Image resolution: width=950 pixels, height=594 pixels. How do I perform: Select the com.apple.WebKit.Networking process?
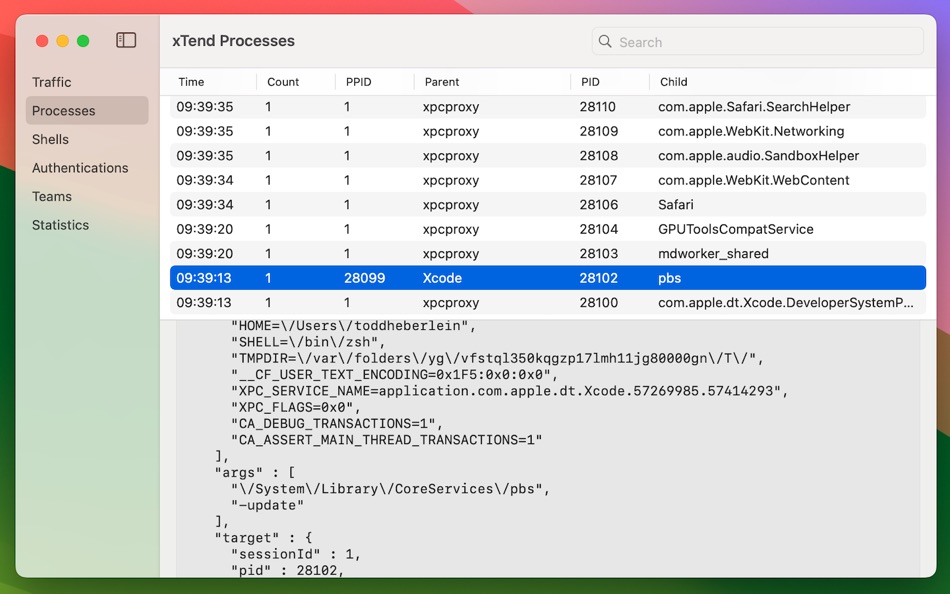pos(500,131)
